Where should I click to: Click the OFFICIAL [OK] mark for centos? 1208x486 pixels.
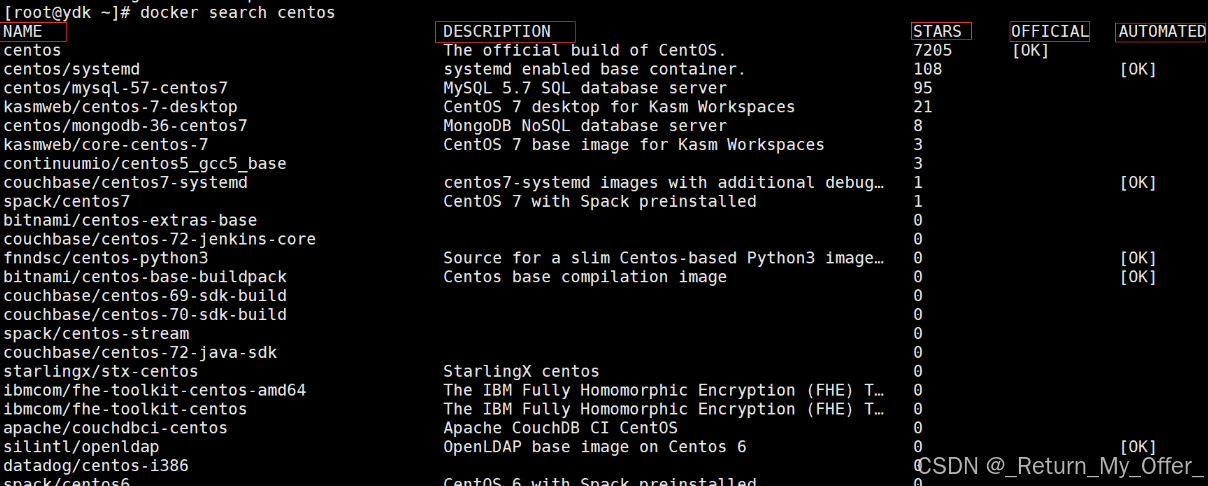[x=1030, y=50]
